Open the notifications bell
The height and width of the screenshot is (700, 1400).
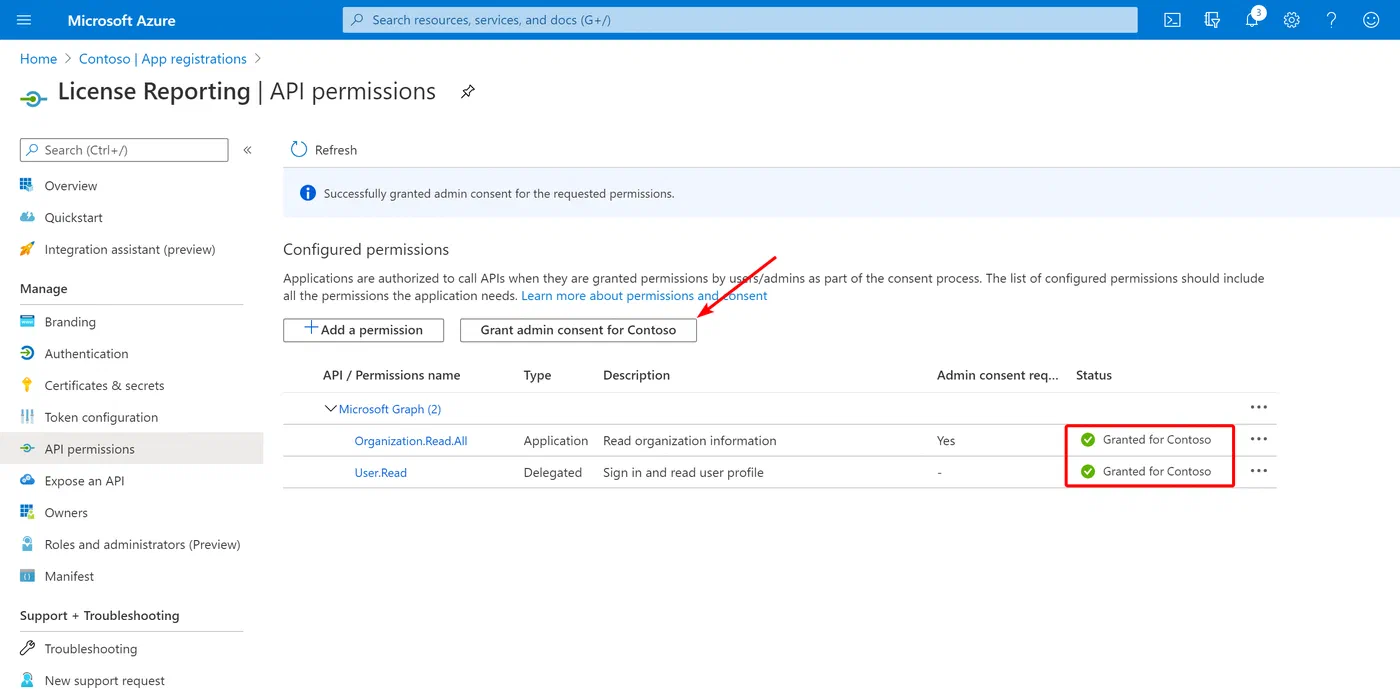coord(1252,19)
